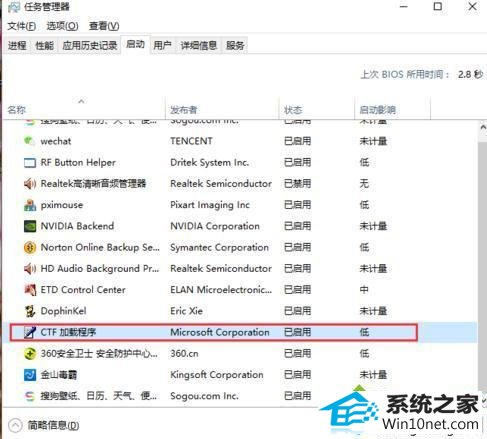Switch to the 服务 tab
487x439 pixels.
coord(235,45)
